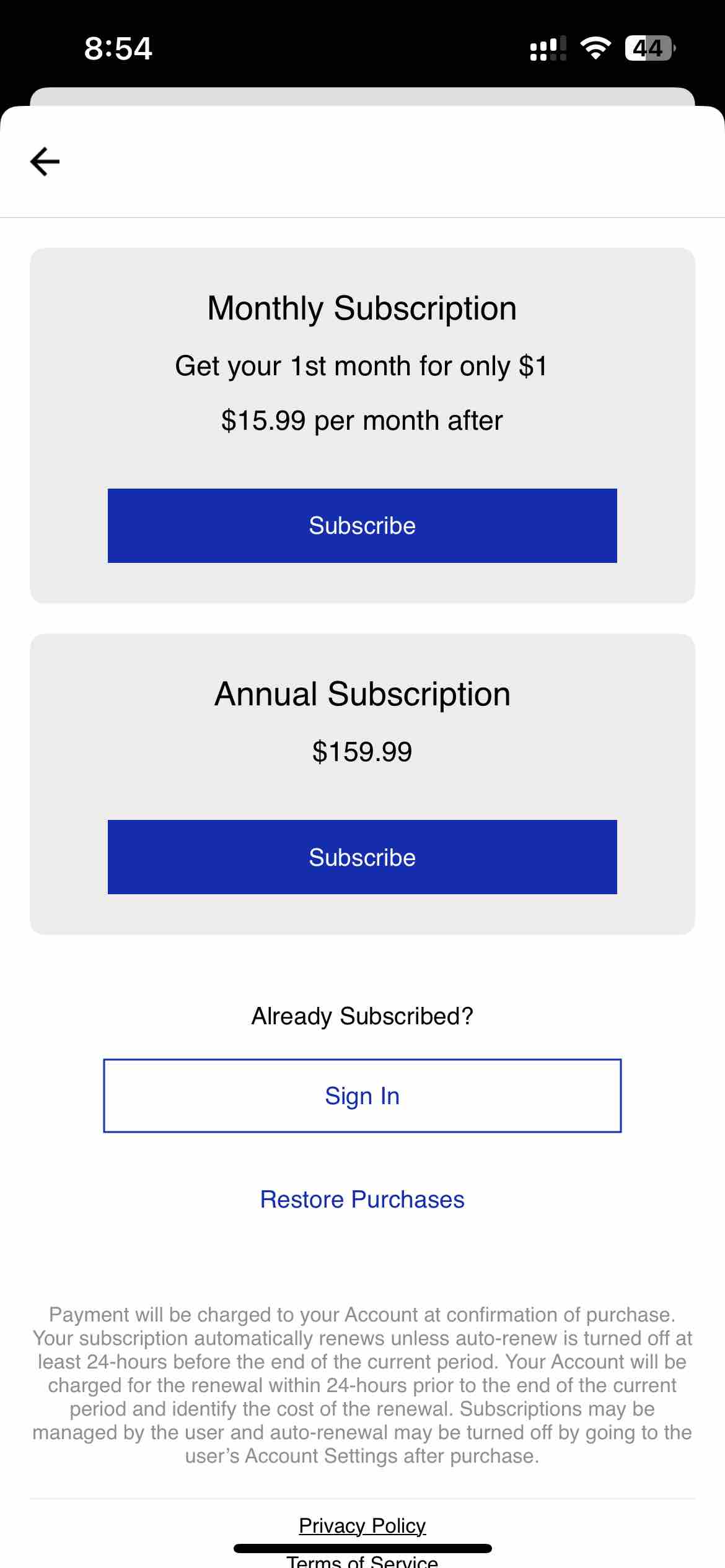Tap the $159.99 annual price text
Screen dimensions: 725x1568
362,752
